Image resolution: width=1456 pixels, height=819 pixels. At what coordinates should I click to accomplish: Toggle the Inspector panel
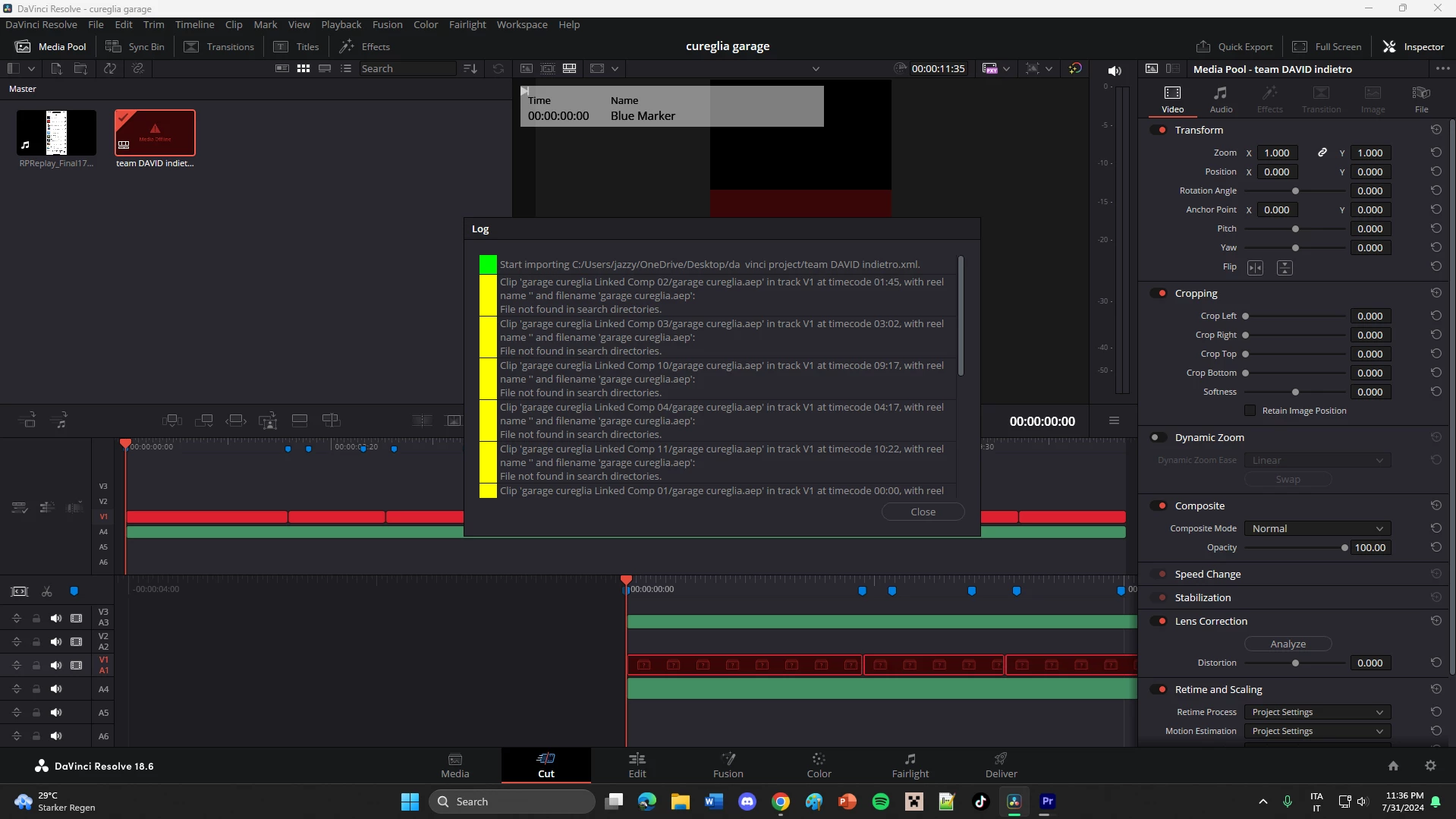point(1414,46)
